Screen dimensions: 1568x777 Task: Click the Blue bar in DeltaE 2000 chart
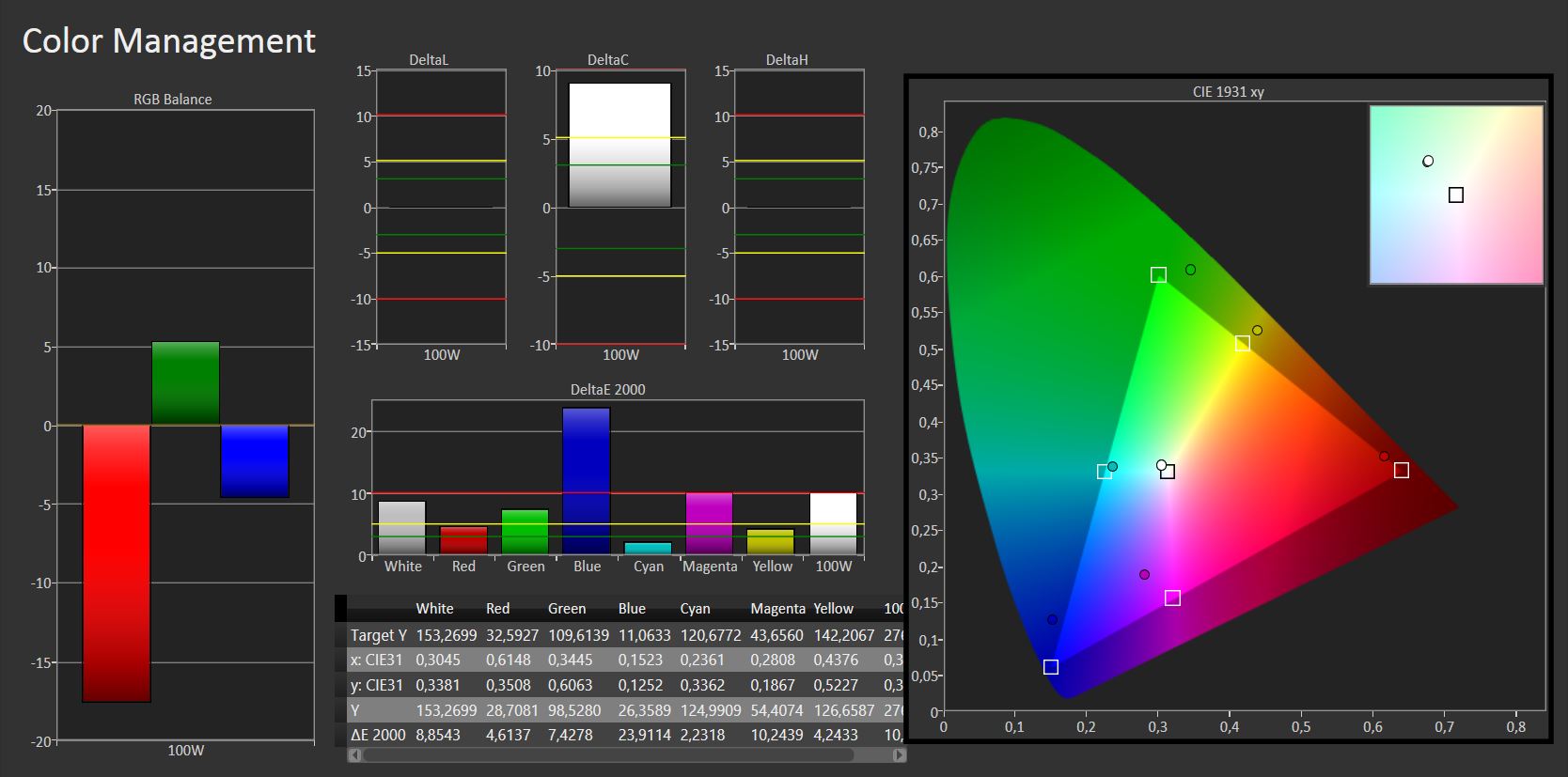pyautogui.click(x=587, y=481)
